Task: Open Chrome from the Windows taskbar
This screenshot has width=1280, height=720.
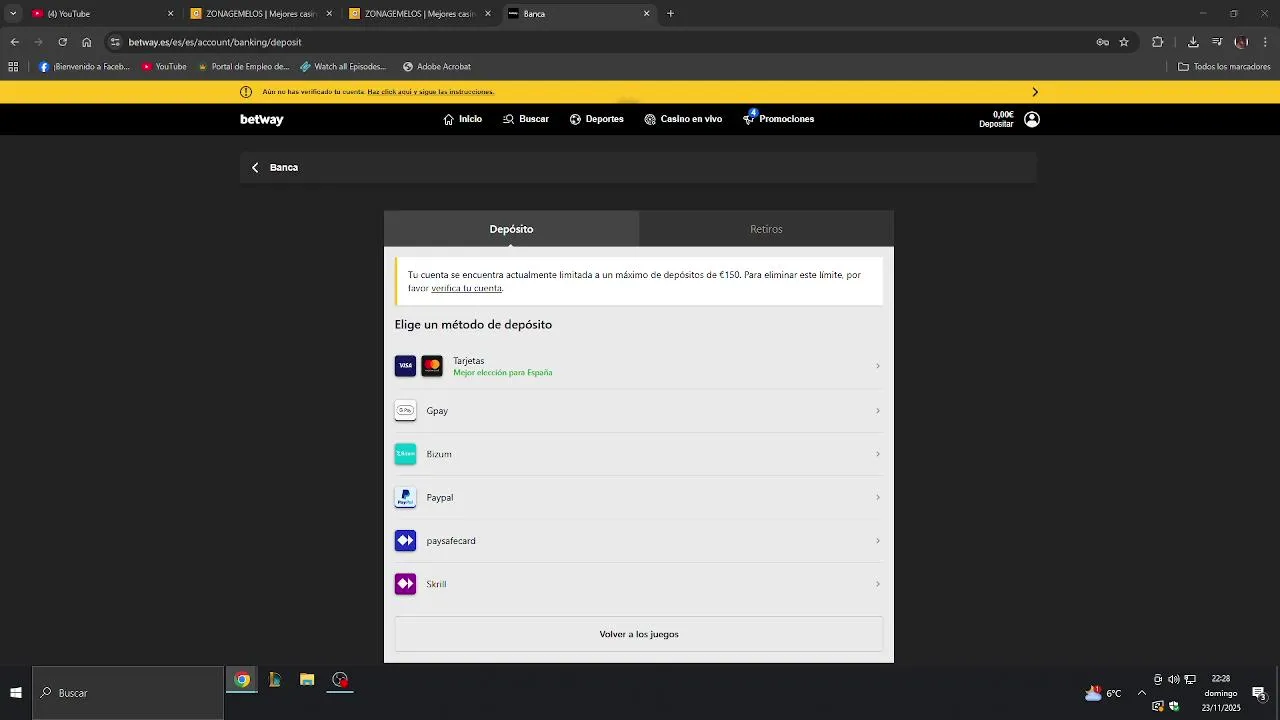Action: 242,680
